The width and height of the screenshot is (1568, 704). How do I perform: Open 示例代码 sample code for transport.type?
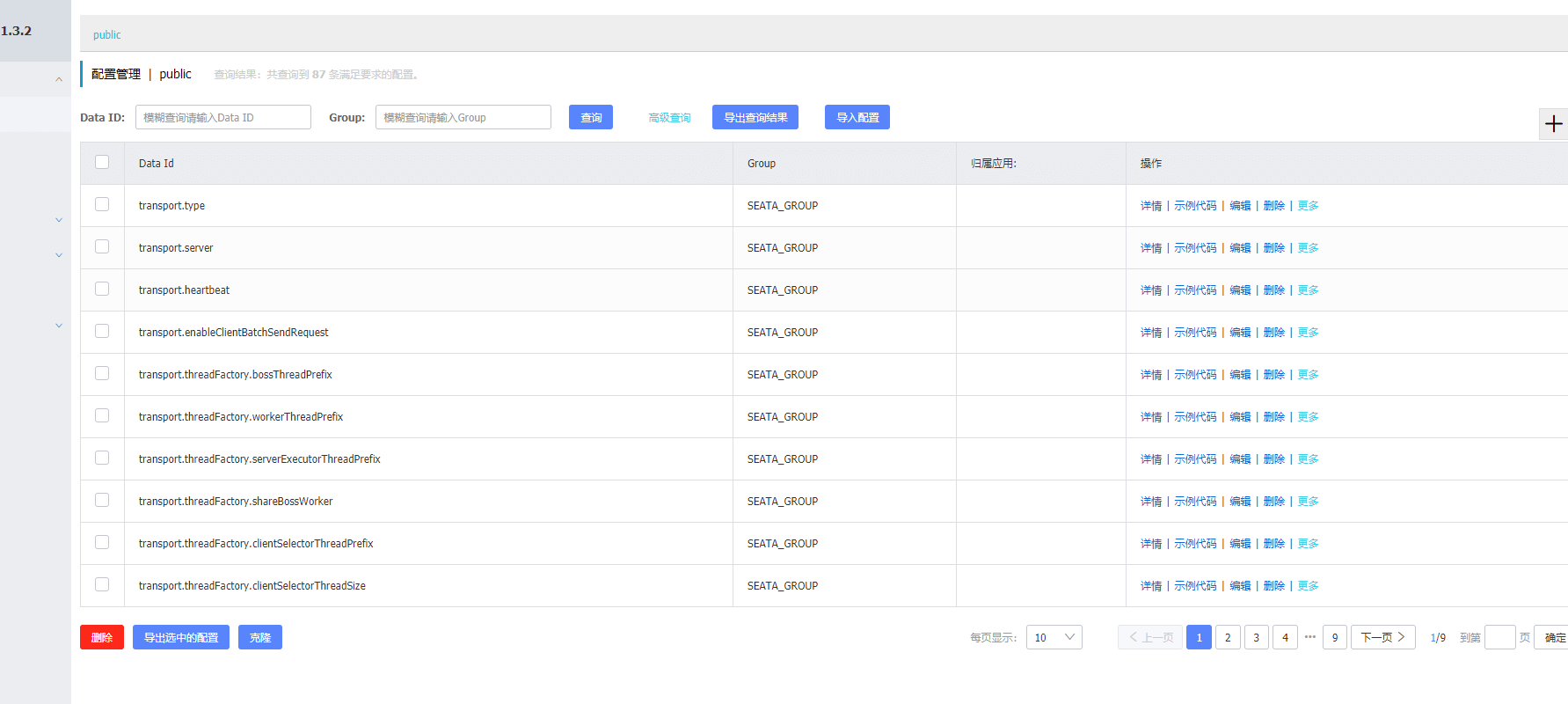point(1195,206)
